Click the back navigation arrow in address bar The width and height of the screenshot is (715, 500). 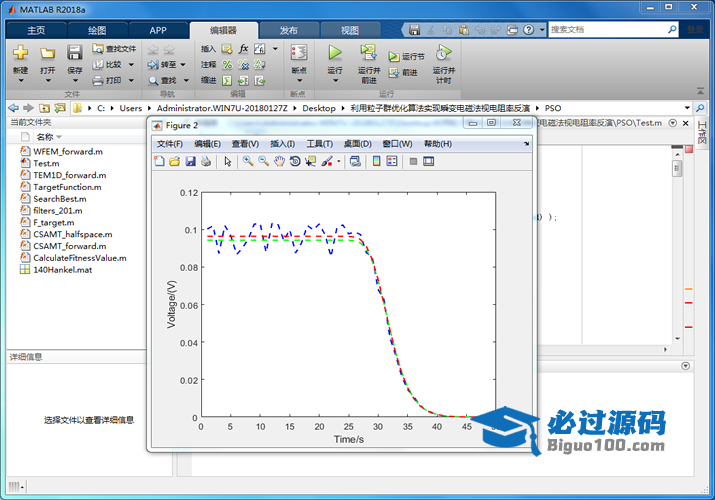tap(14, 108)
